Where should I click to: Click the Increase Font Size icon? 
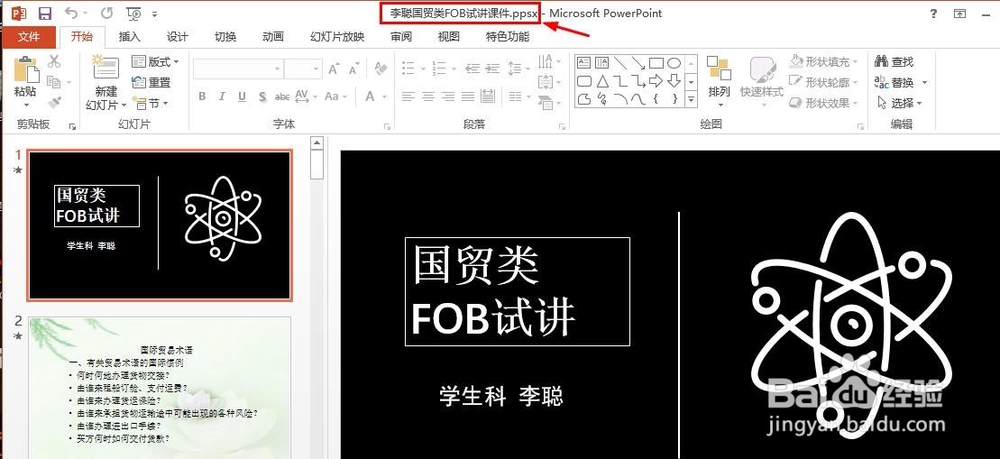point(334,69)
